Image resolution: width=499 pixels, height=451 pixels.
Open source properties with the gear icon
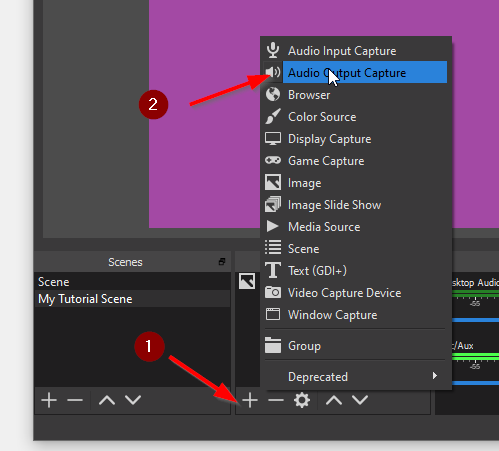tap(302, 400)
